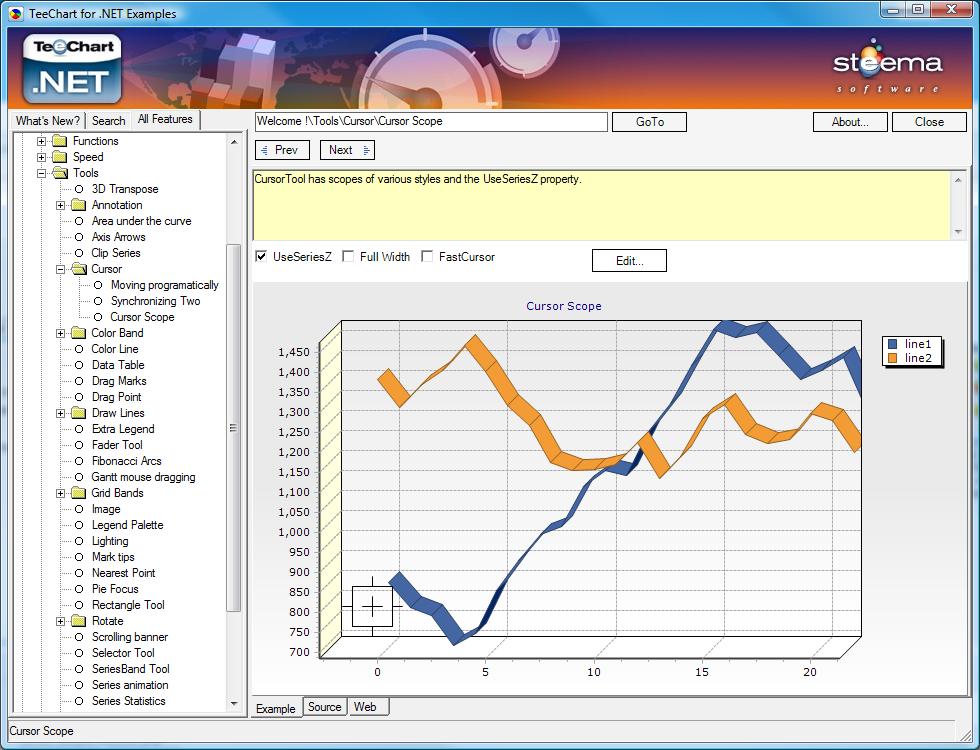
Task: Expand the Functions tree node
Action: click(x=41, y=141)
